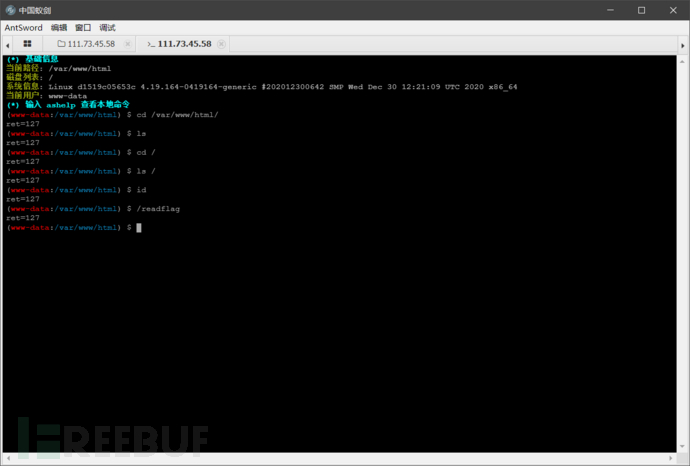Click the 'cd /var/www/html/' command text
Viewport: 690px width, 466px height.
tap(177, 114)
